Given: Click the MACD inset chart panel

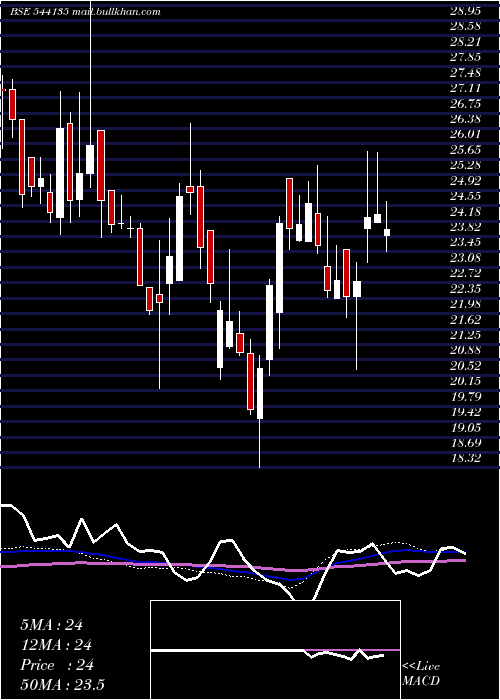Looking at the screenshot, I should tap(275, 650).
